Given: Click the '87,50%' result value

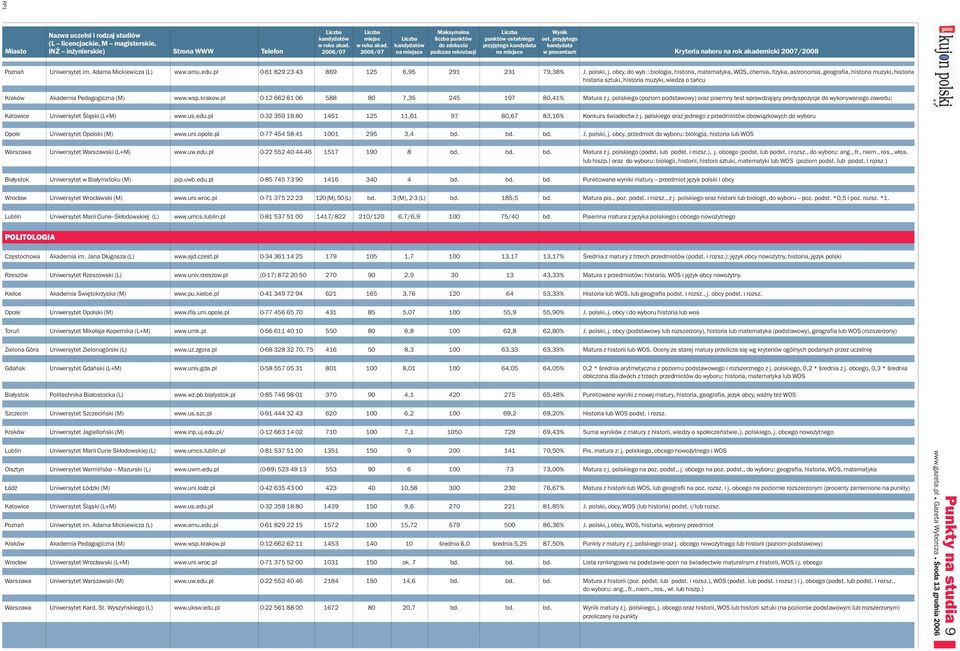Looking at the screenshot, I should tap(553, 544).
